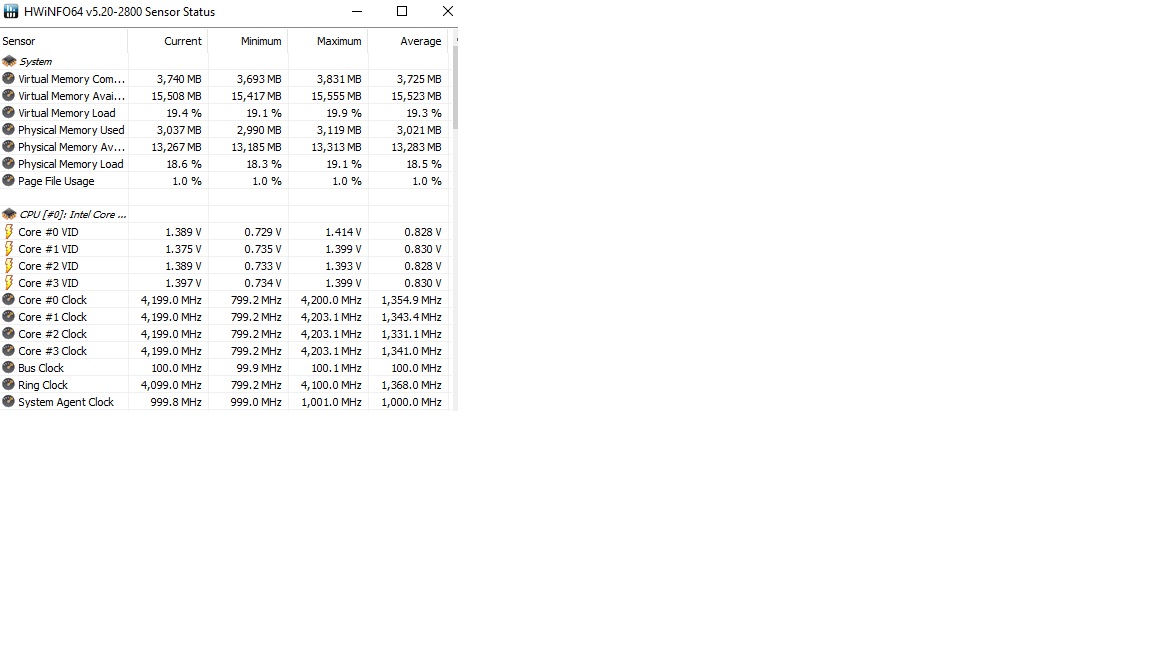Click the Core #3 Clock sensor icon
1152x648 pixels.
[9, 350]
